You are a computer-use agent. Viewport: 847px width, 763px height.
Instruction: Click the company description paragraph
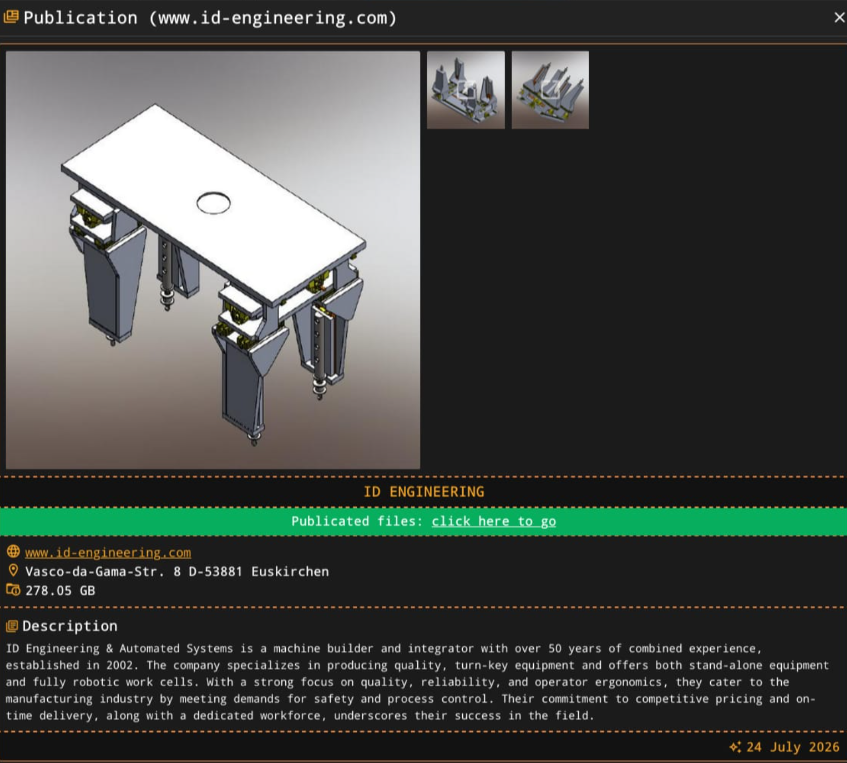[417, 682]
